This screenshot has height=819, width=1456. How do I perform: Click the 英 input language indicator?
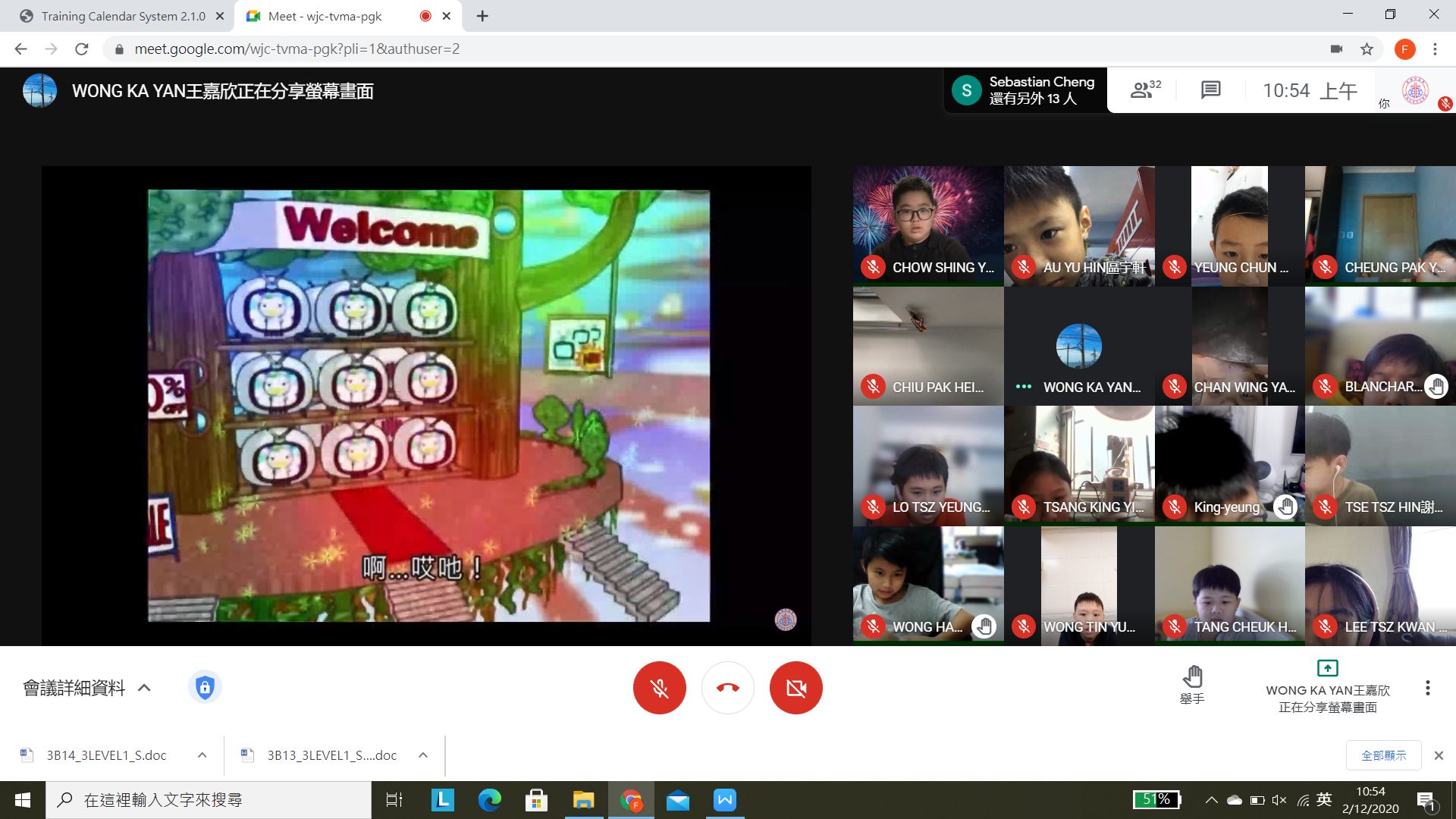pos(1324,799)
